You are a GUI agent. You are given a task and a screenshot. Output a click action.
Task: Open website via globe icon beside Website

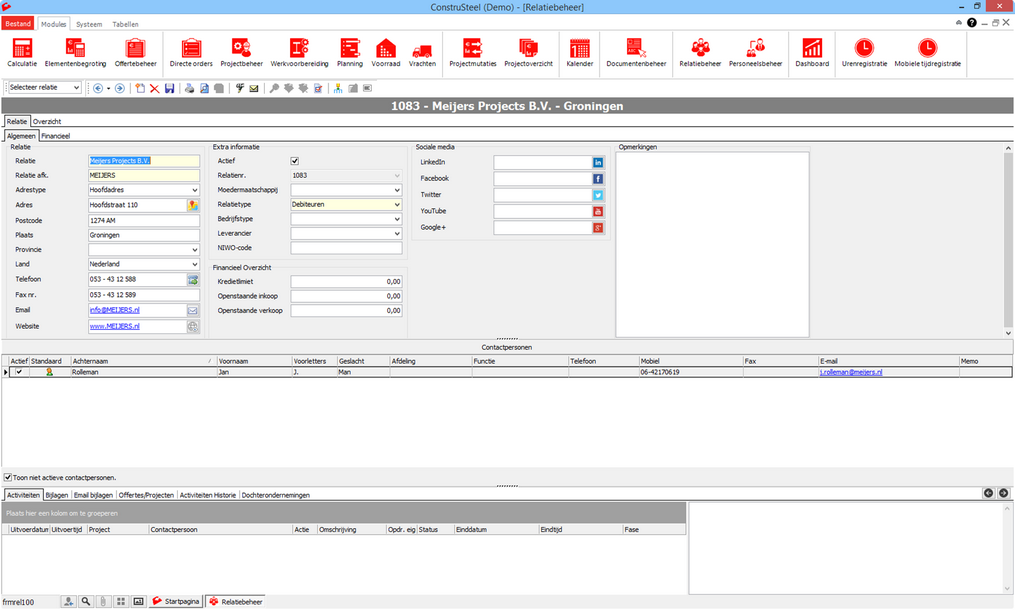(x=193, y=326)
